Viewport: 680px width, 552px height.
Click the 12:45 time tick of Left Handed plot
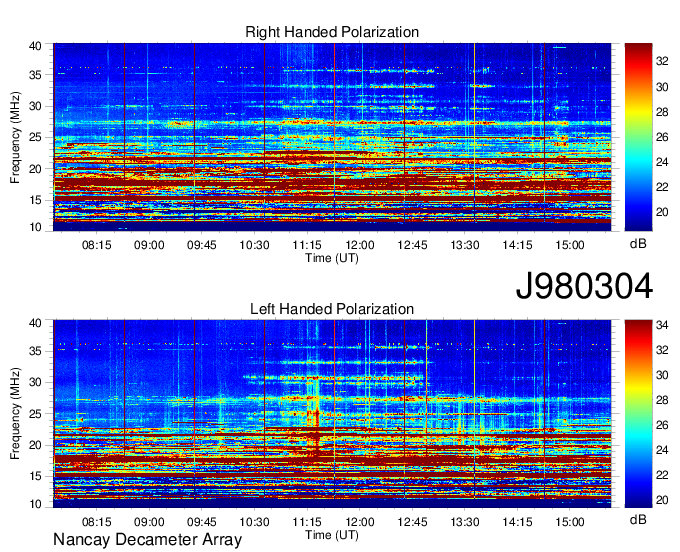(412, 522)
